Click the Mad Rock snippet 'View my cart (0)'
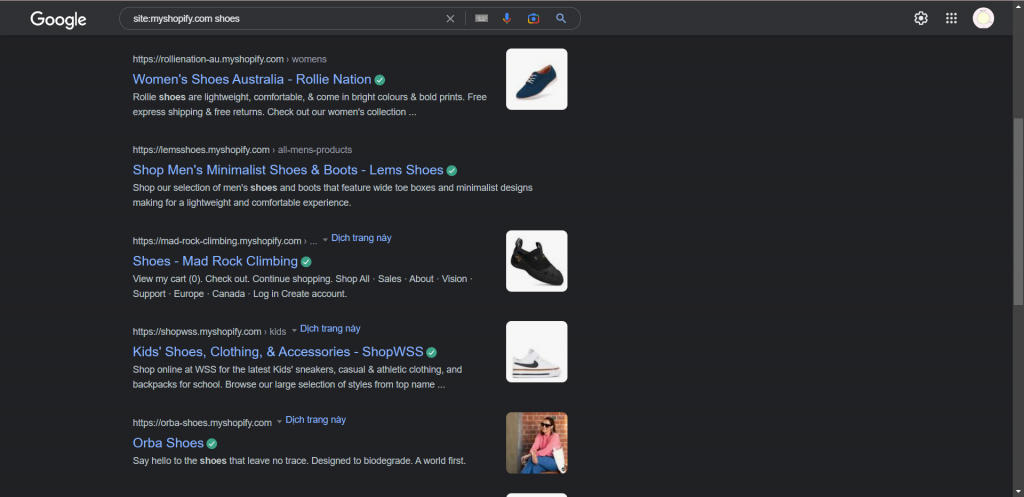The width and height of the screenshot is (1024, 497). click(302, 286)
